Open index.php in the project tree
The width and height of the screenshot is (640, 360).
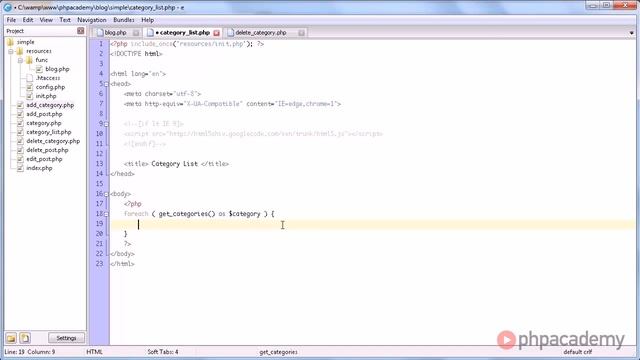(x=39, y=168)
